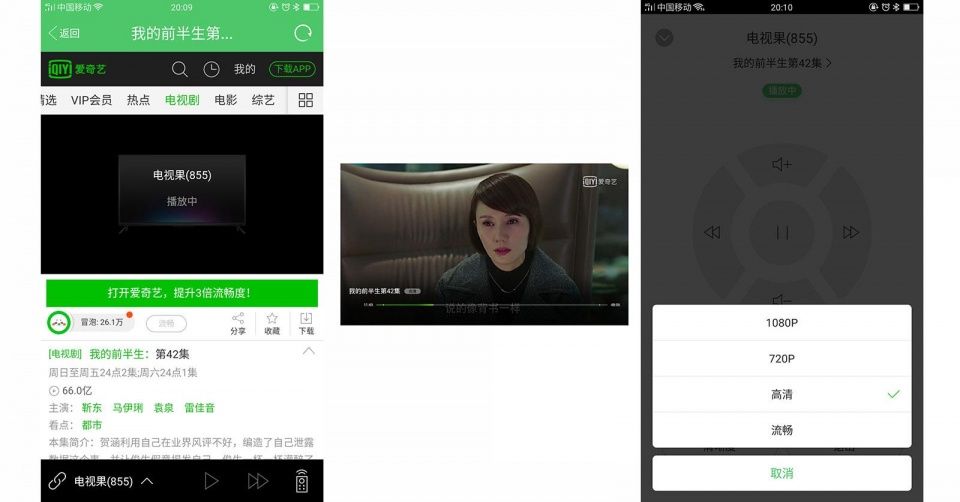The width and height of the screenshot is (960, 502).
Task: Open the iQIYI 爱奇艺 logo home
Action: pos(77,69)
